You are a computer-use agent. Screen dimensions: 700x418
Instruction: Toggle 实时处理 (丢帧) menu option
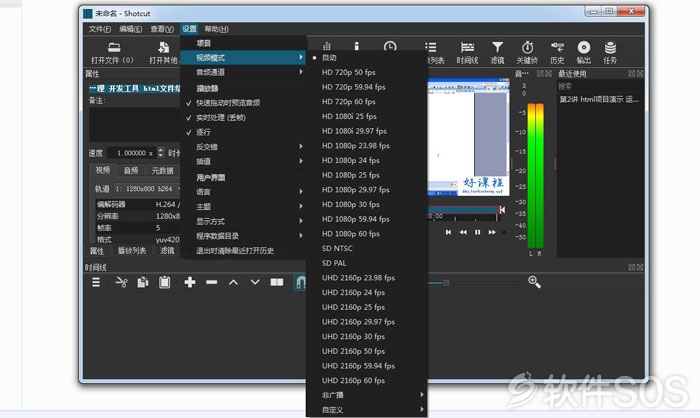[x=243, y=117]
